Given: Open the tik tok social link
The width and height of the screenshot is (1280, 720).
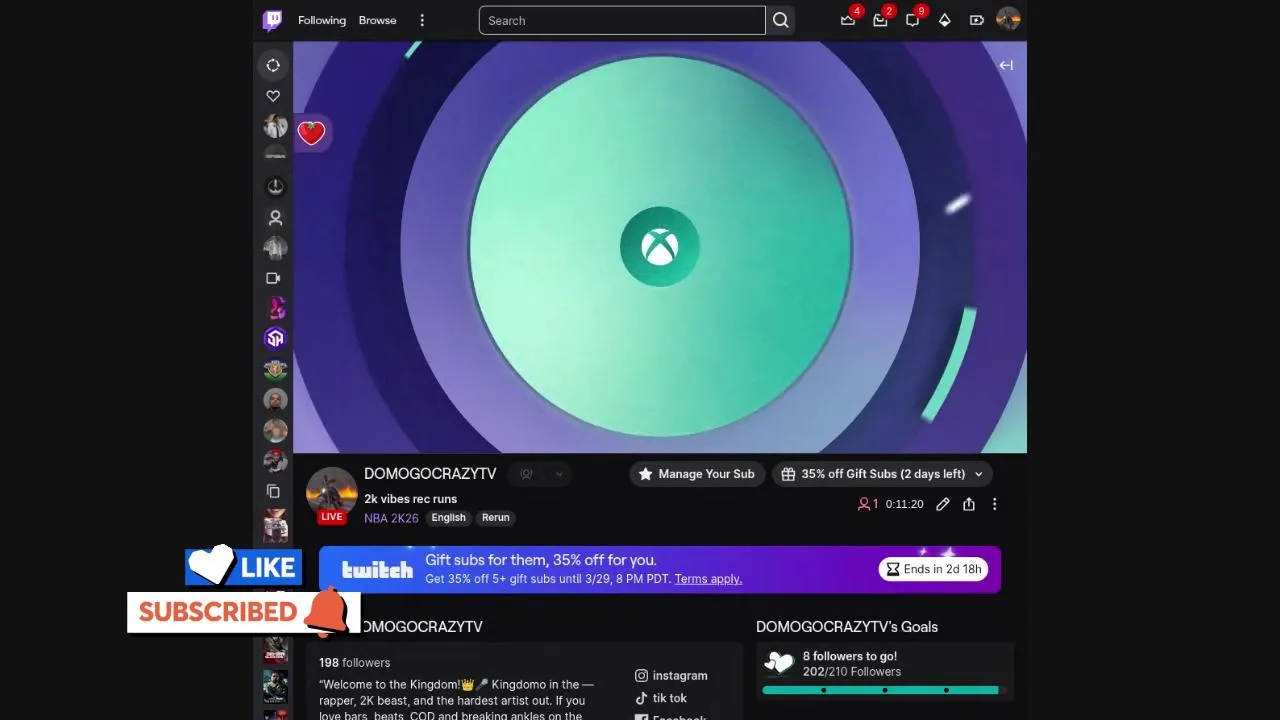Looking at the screenshot, I should pos(661,698).
